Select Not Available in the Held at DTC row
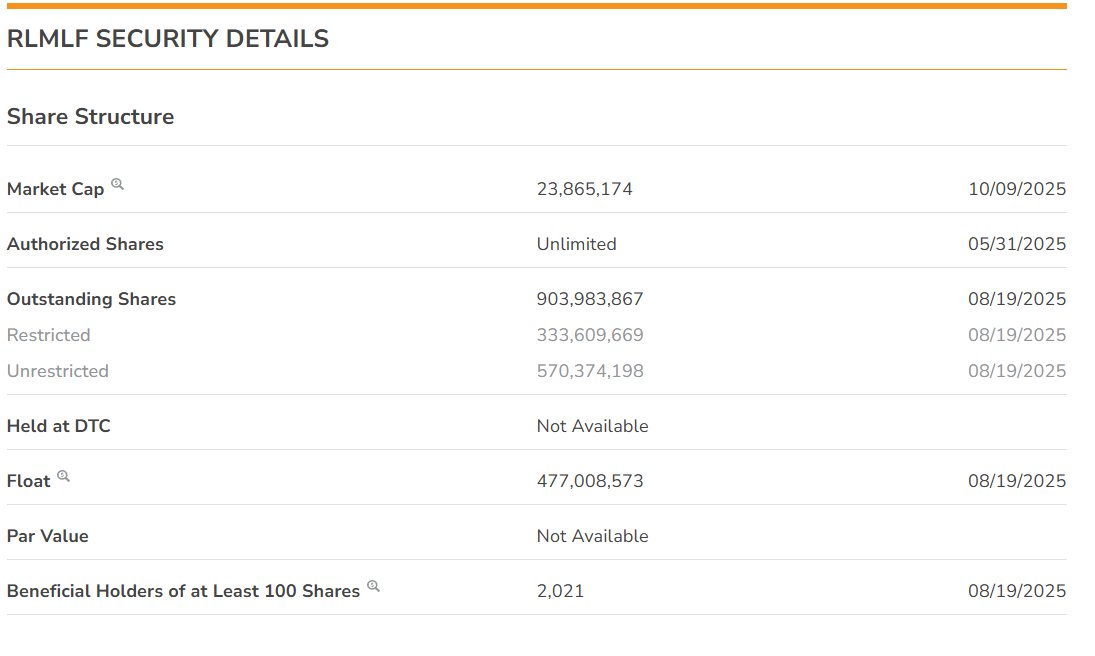Screen dimensions: 1095x656 [592, 426]
